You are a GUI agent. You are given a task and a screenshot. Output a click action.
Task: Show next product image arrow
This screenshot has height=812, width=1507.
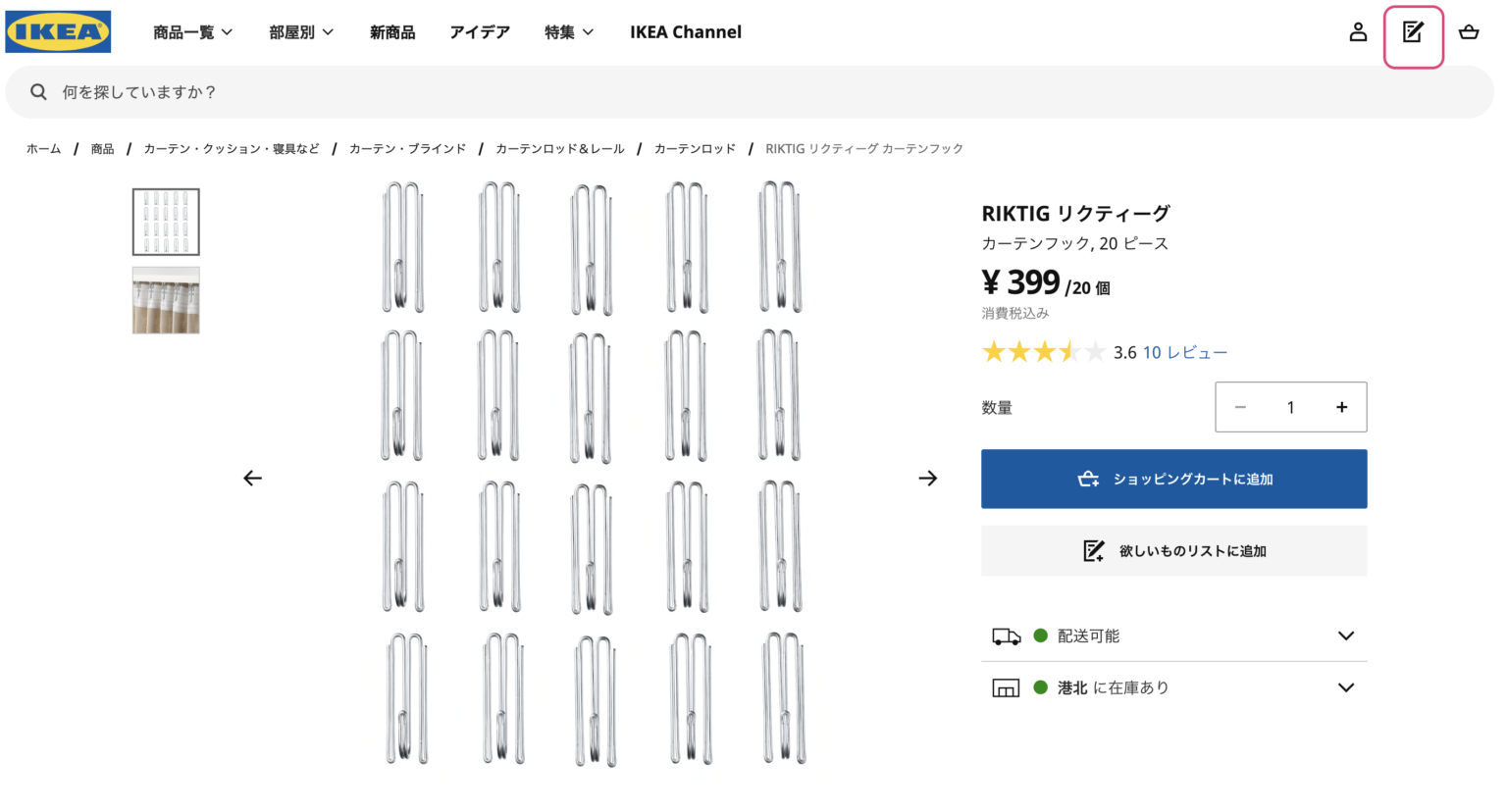(928, 479)
